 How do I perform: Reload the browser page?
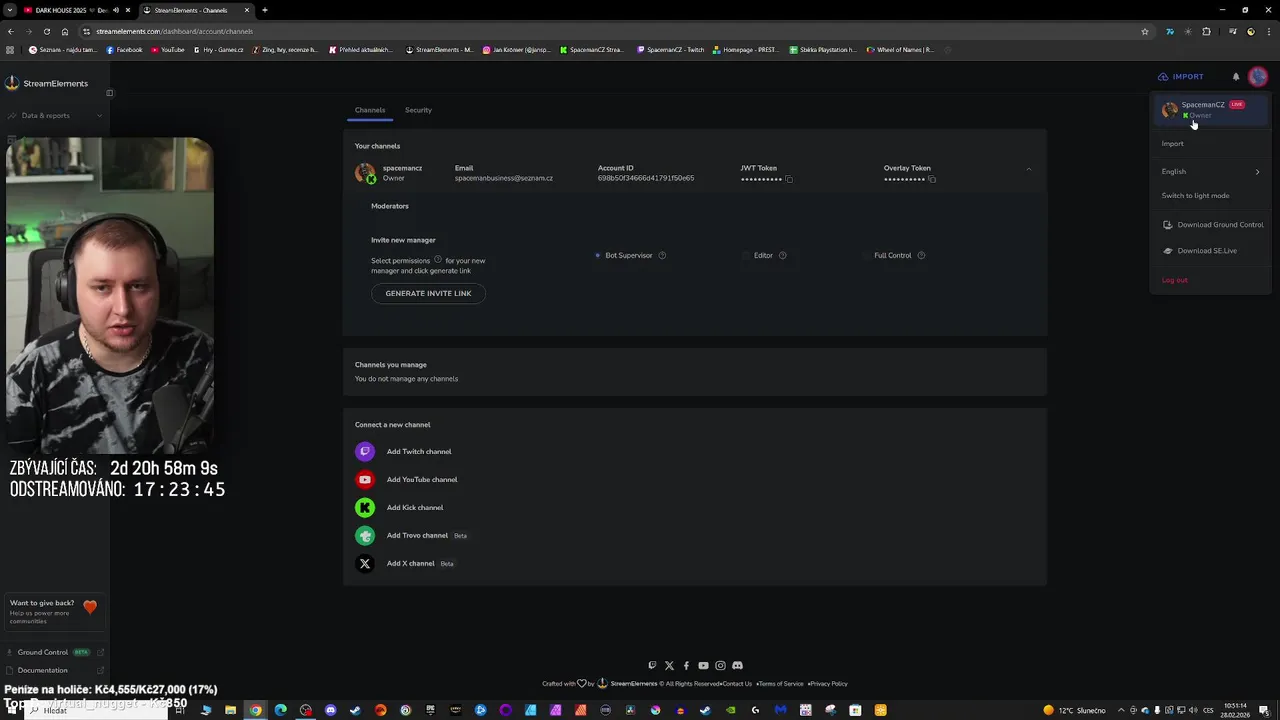(46, 31)
